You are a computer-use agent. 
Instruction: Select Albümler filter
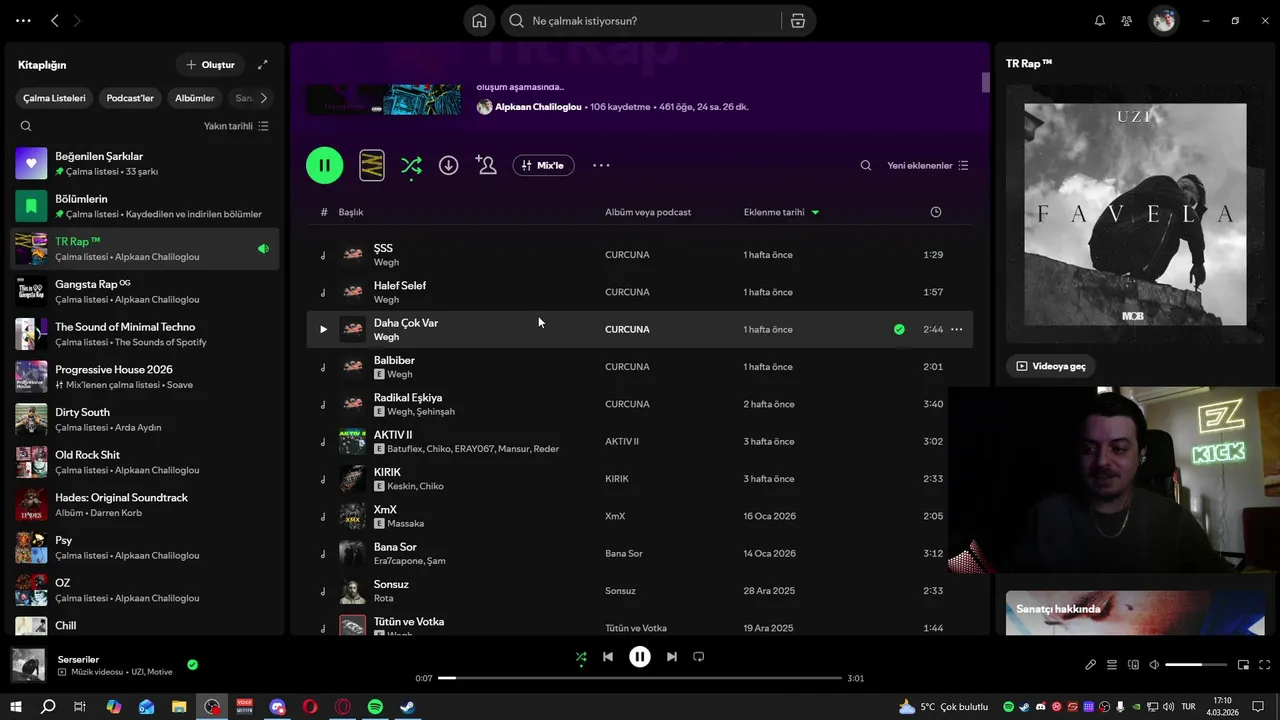pos(195,98)
